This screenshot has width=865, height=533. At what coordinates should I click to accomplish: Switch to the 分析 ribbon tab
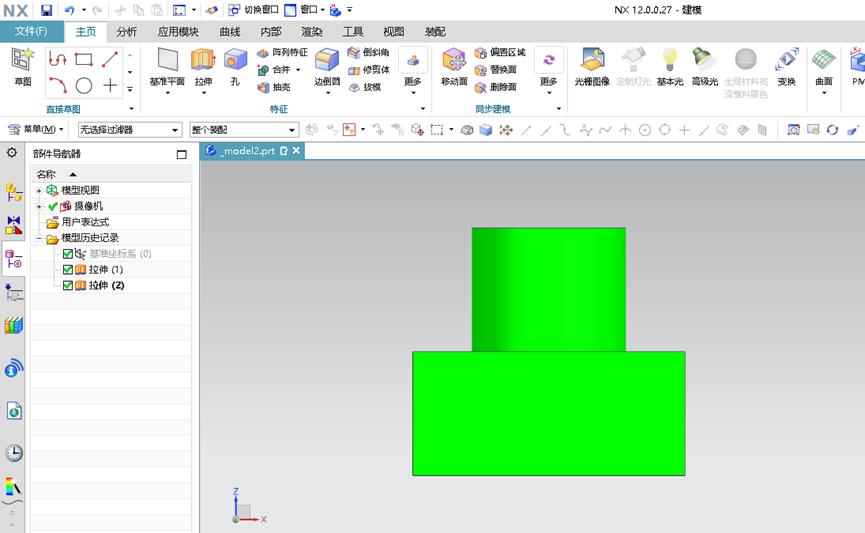[x=126, y=32]
